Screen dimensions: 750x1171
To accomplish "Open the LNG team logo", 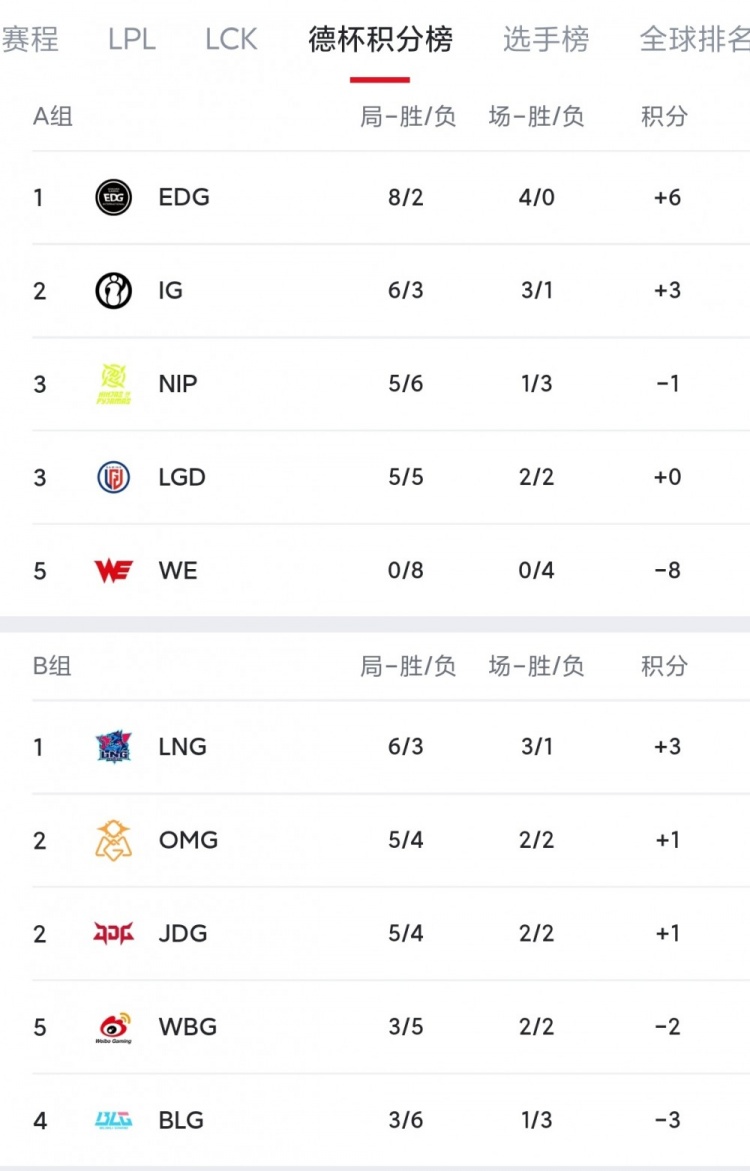I will [113, 747].
